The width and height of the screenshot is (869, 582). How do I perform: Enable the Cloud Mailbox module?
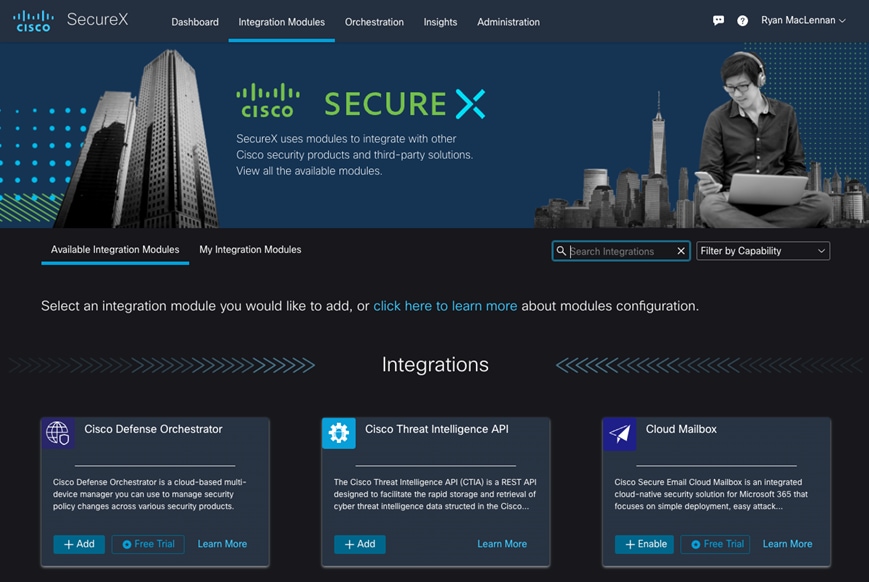[645, 544]
